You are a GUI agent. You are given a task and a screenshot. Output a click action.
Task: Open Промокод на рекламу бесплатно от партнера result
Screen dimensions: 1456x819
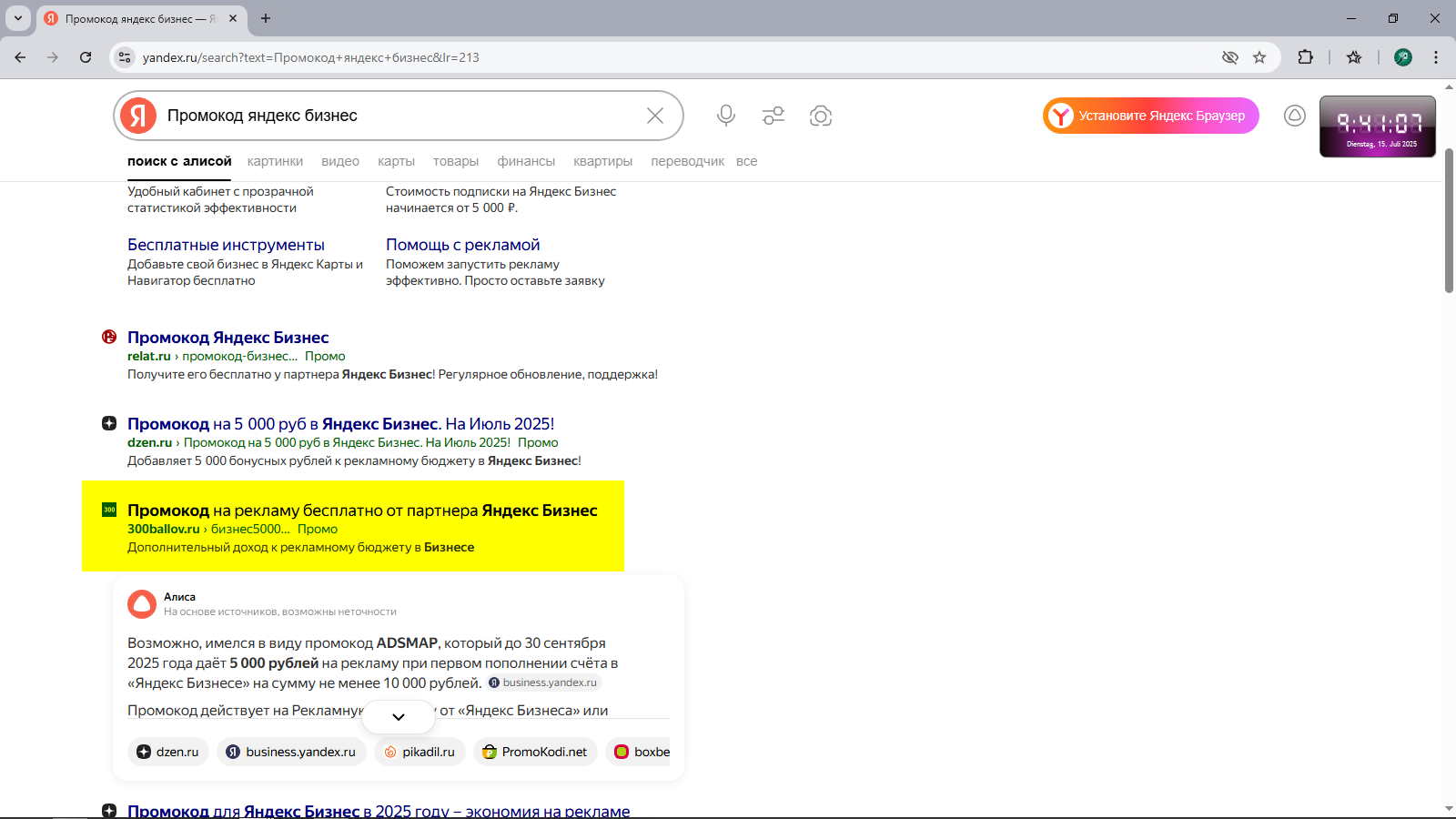coord(362,511)
